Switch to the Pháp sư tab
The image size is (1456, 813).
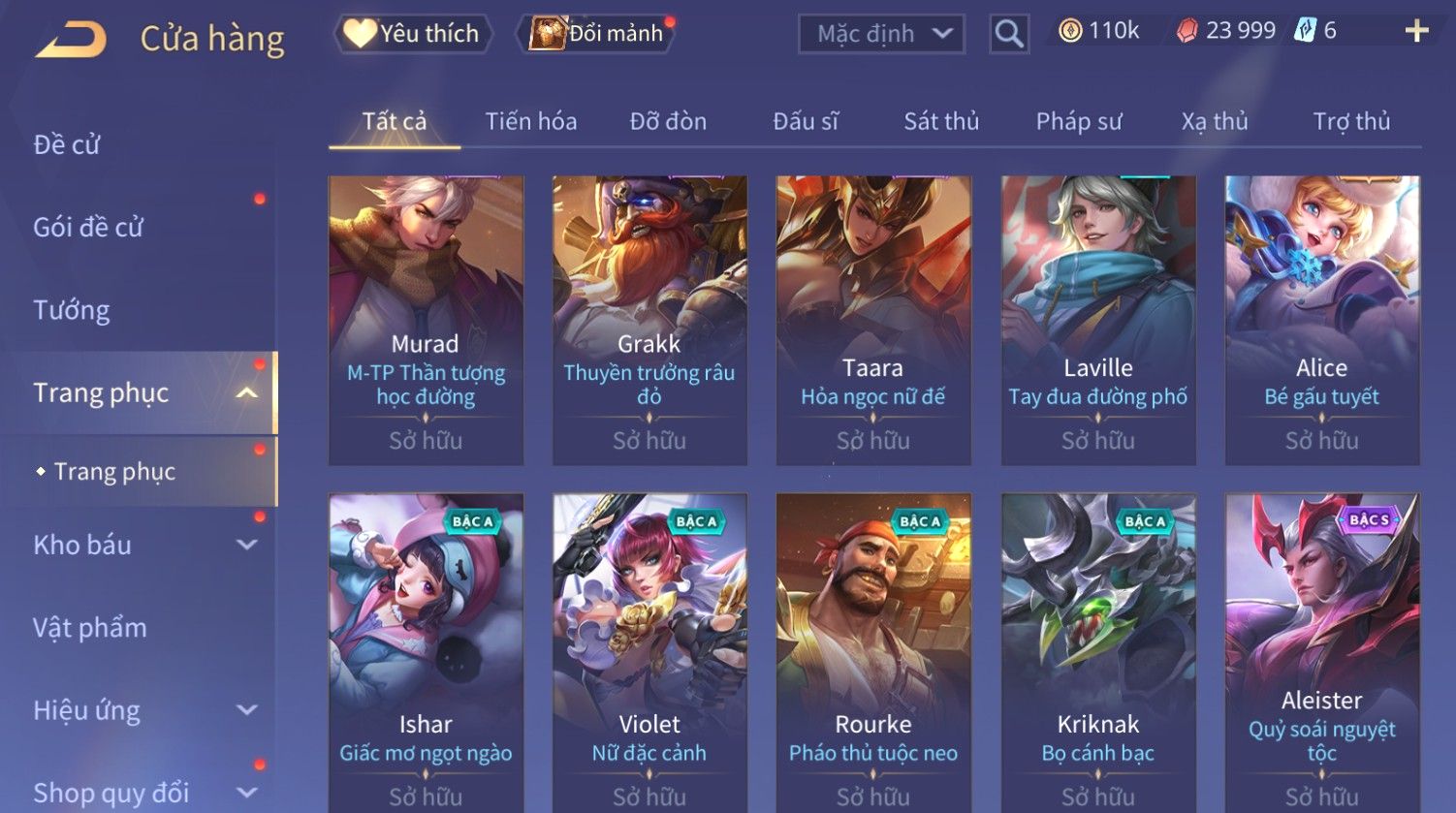(1079, 121)
